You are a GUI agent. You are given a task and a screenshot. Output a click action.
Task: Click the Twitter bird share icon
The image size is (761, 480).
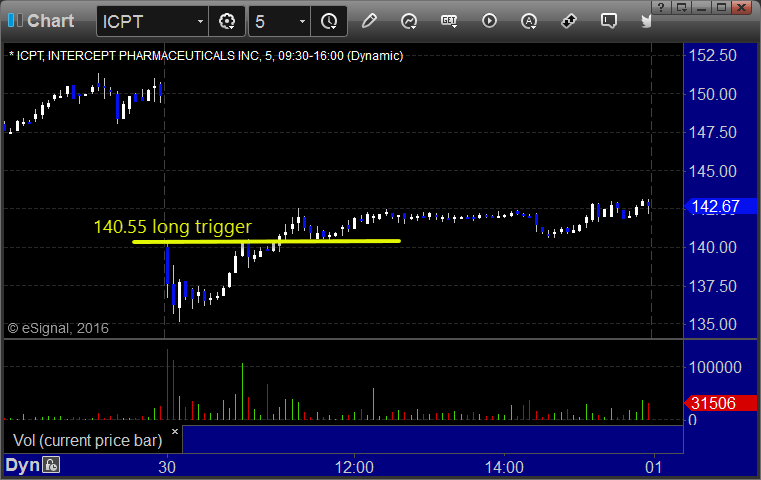click(645, 21)
